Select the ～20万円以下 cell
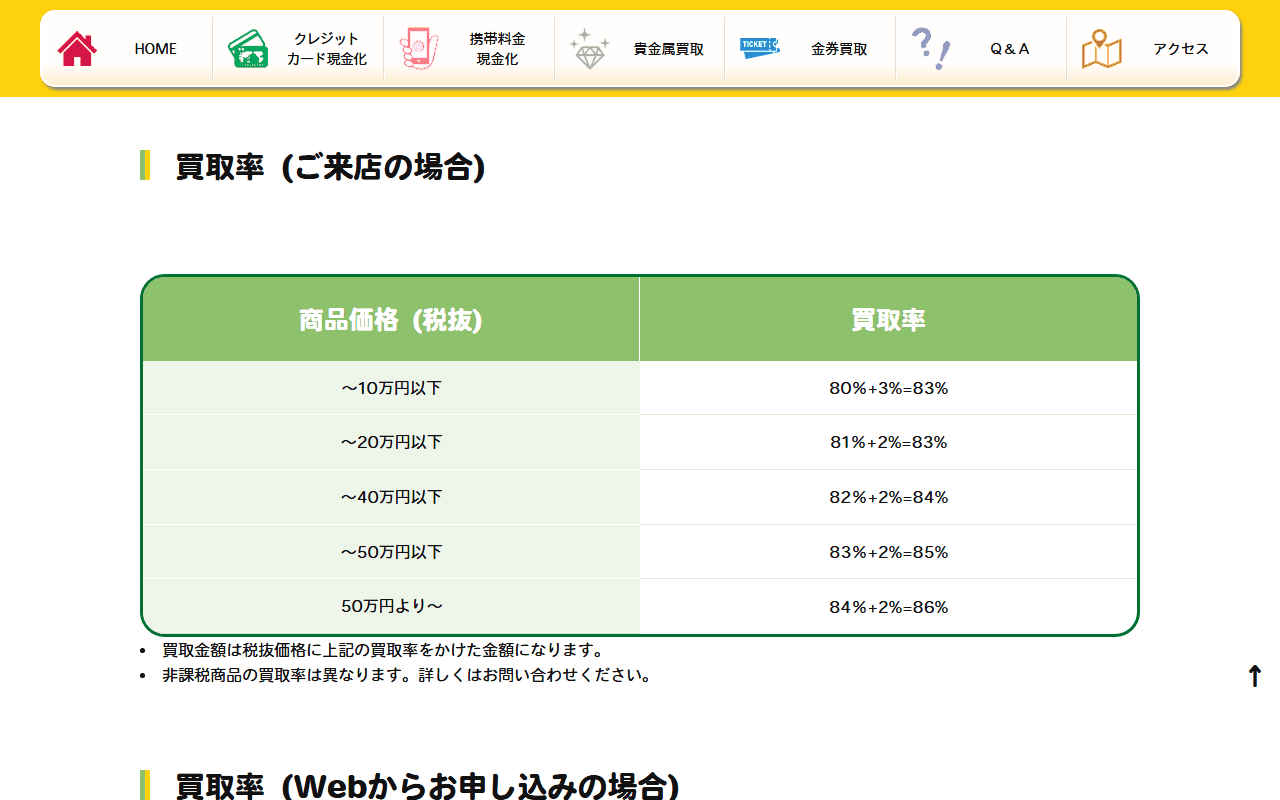Viewport: 1280px width, 800px height. click(391, 442)
